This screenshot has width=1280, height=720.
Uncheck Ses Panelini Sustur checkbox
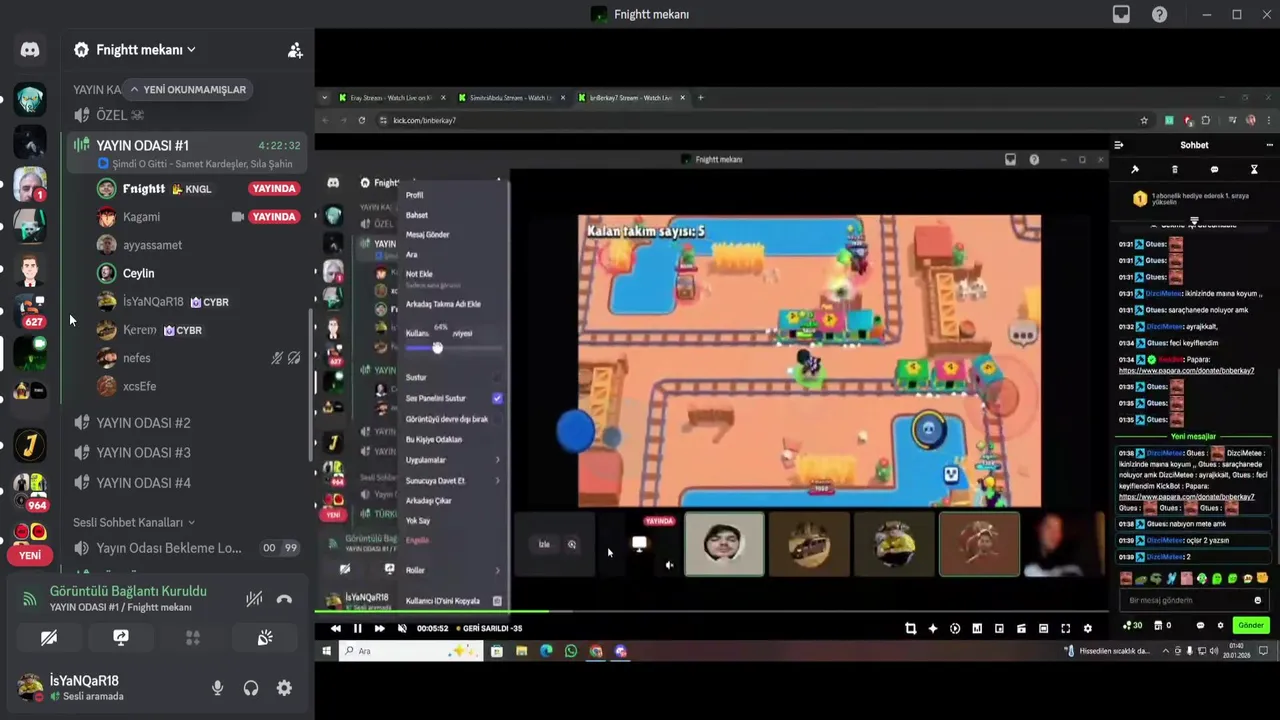[497, 398]
